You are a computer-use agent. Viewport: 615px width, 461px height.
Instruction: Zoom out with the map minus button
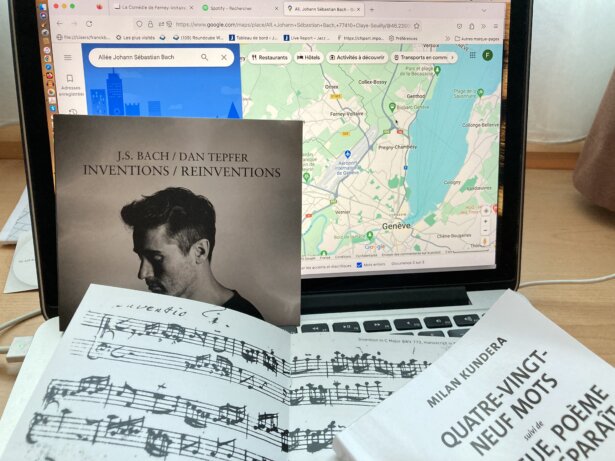(x=486, y=230)
